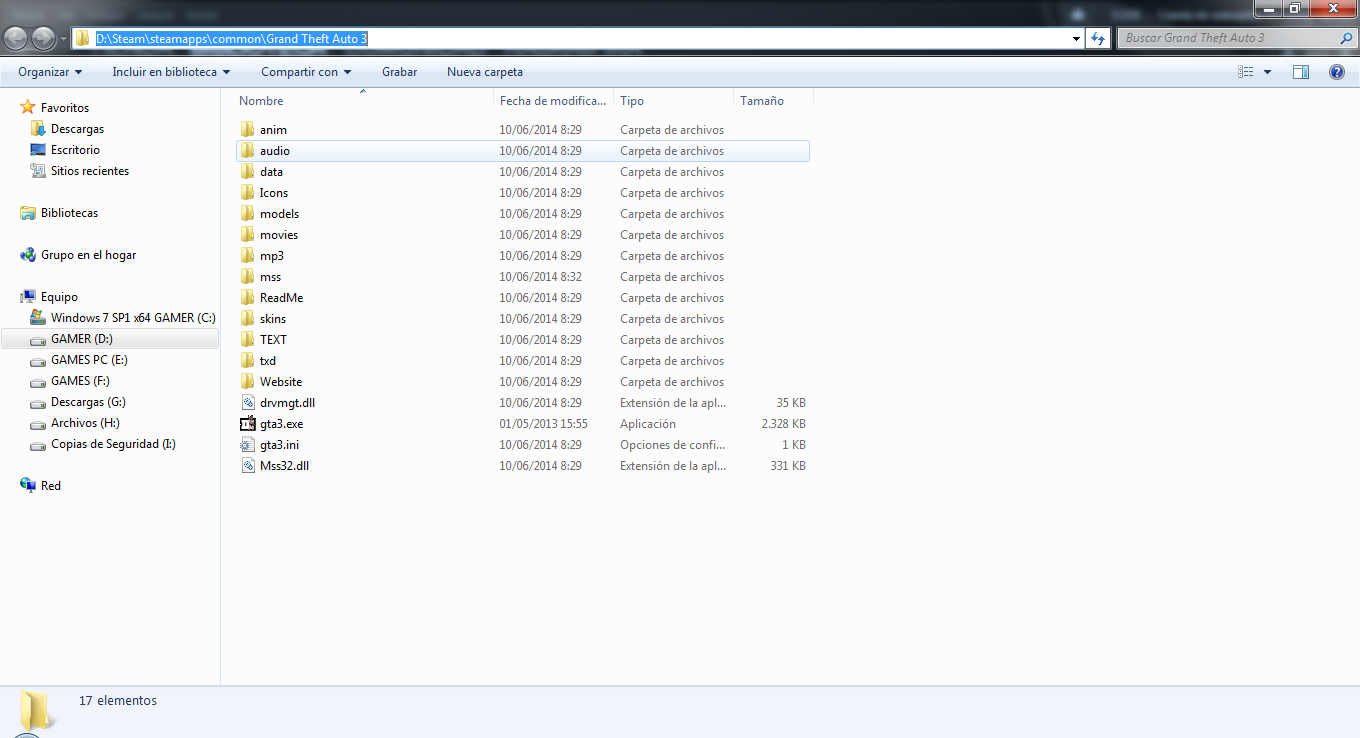Screen dimensions: 1360x738
Task: Open the Copias de Seguridad (I:) drive
Action: (x=113, y=444)
